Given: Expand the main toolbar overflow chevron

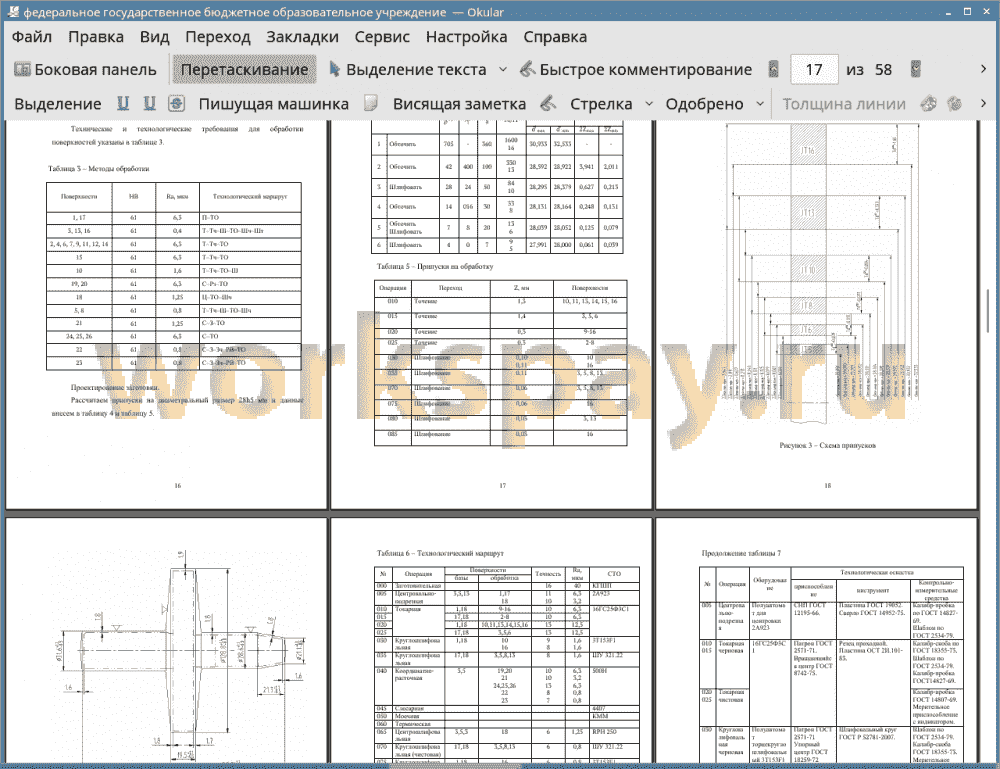Looking at the screenshot, I should point(983,70).
